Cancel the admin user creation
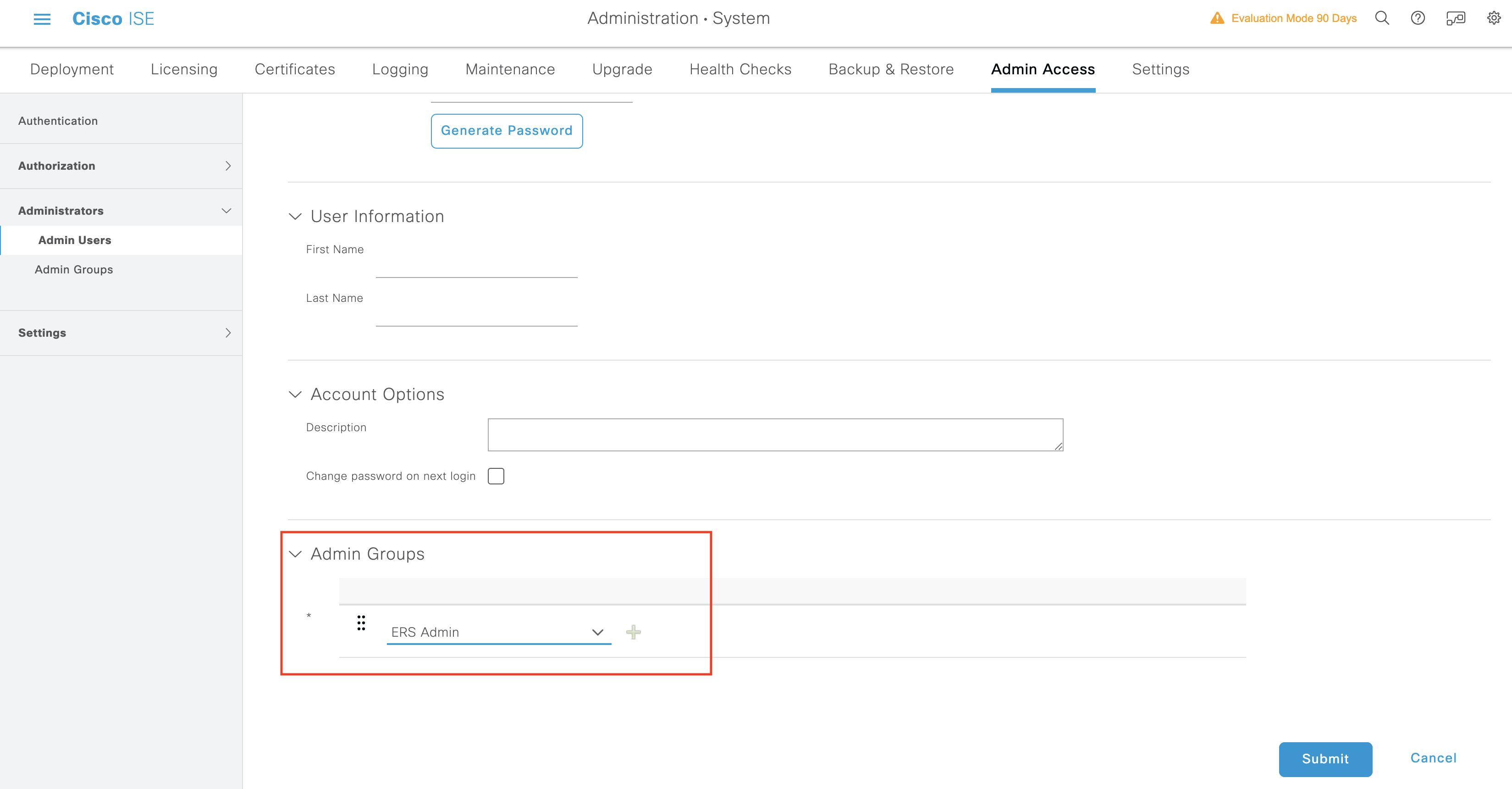1512x789 pixels. click(x=1433, y=758)
